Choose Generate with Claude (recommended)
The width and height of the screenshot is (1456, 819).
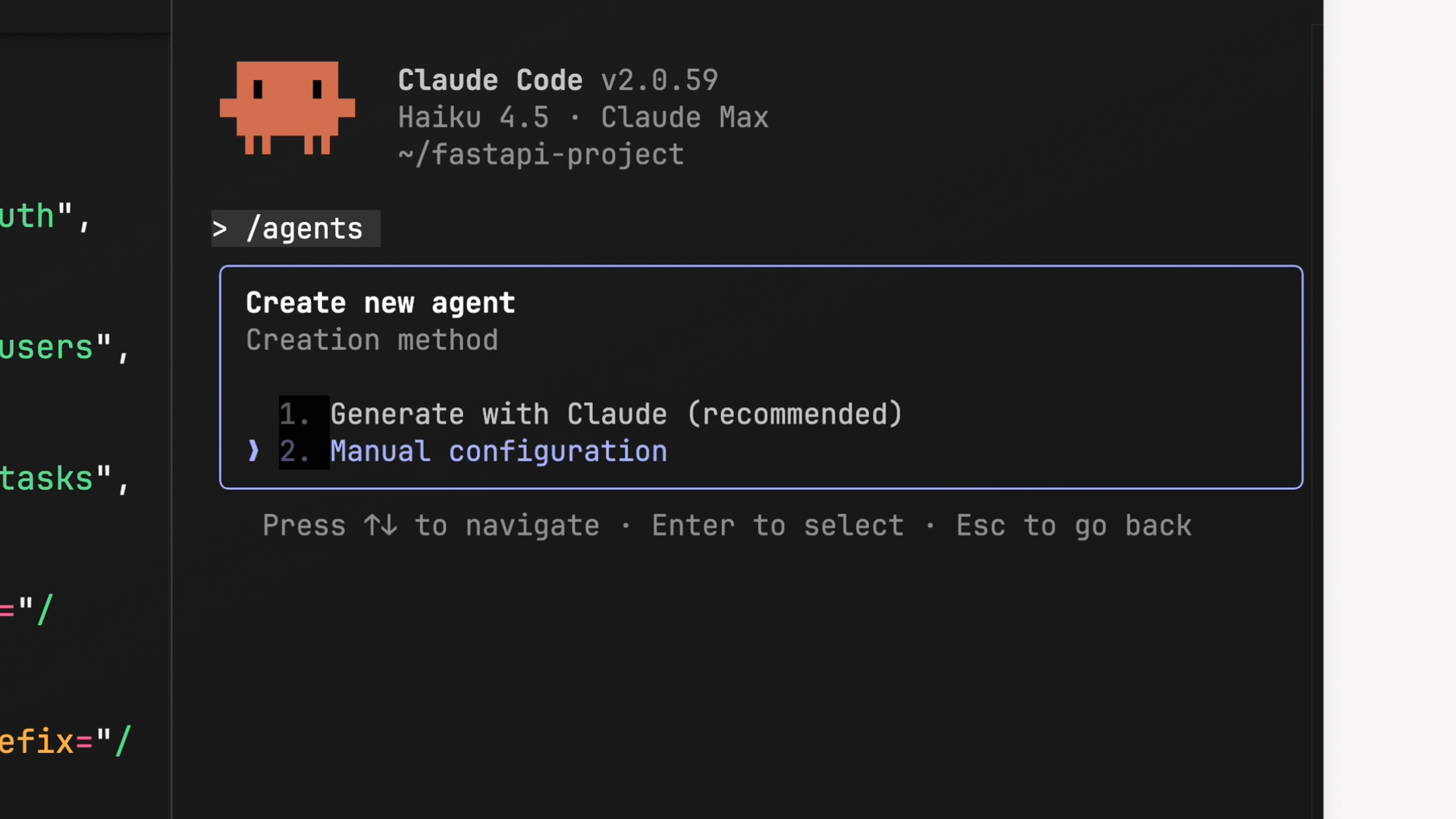(616, 414)
